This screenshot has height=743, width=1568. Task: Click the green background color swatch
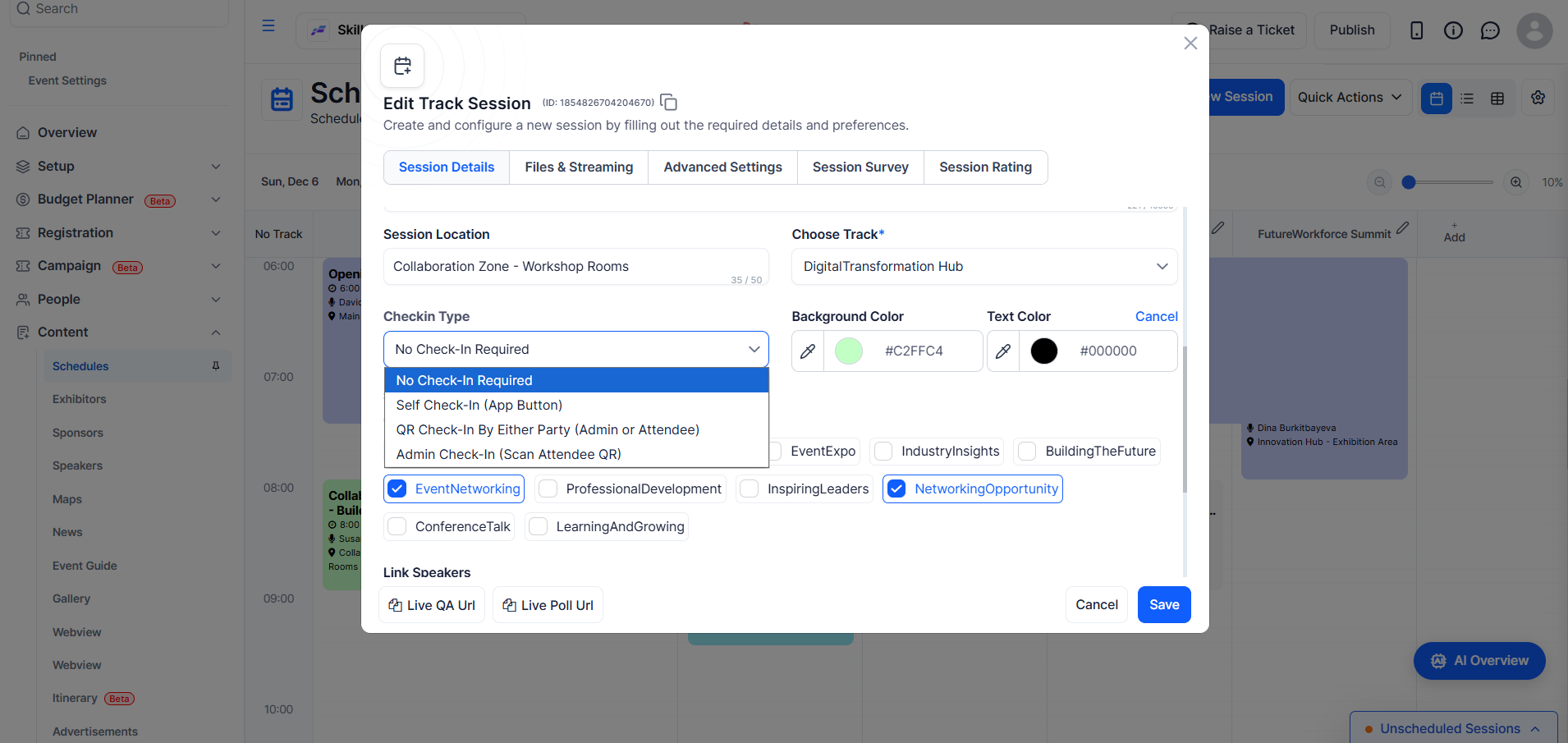(849, 351)
